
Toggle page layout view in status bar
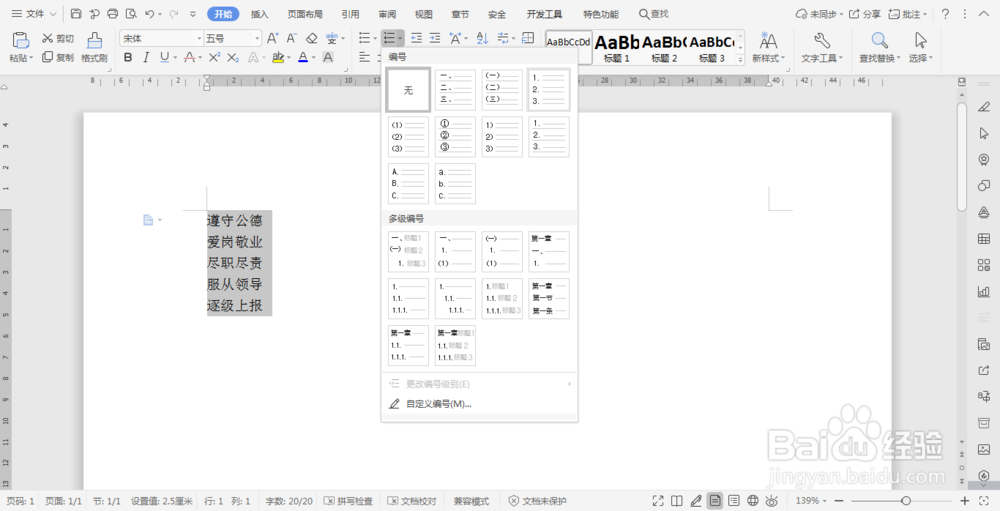[716, 501]
